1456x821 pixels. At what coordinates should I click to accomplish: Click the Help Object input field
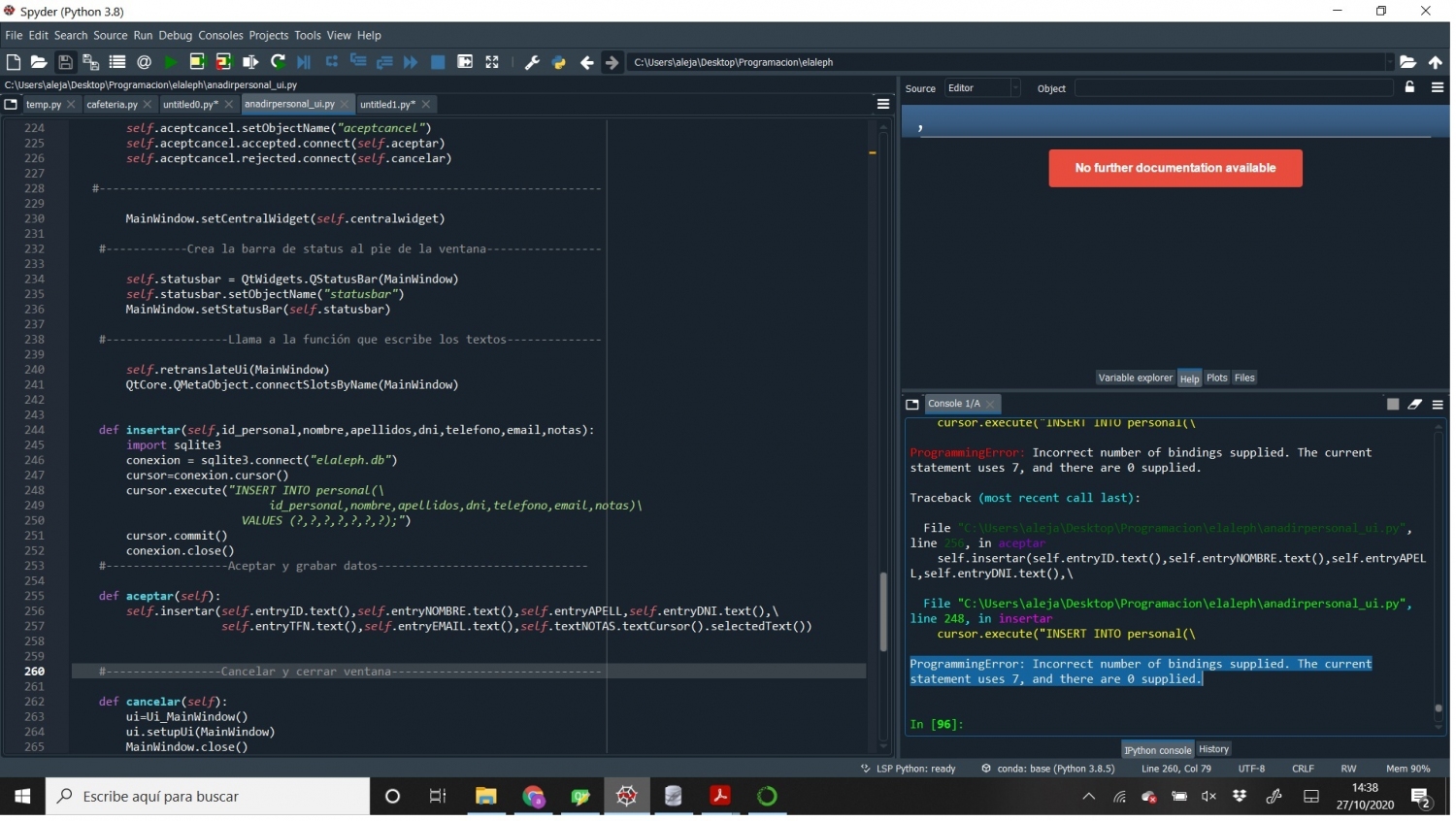[x=1234, y=88]
